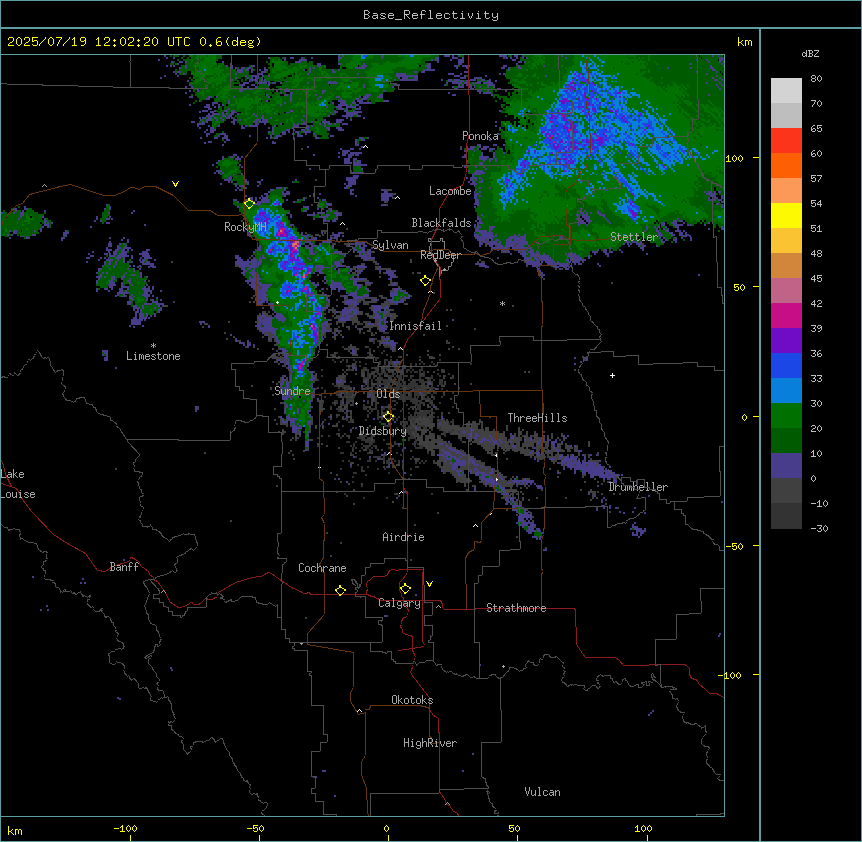Click the asterisk marker east of Innisfail

(x=502, y=303)
